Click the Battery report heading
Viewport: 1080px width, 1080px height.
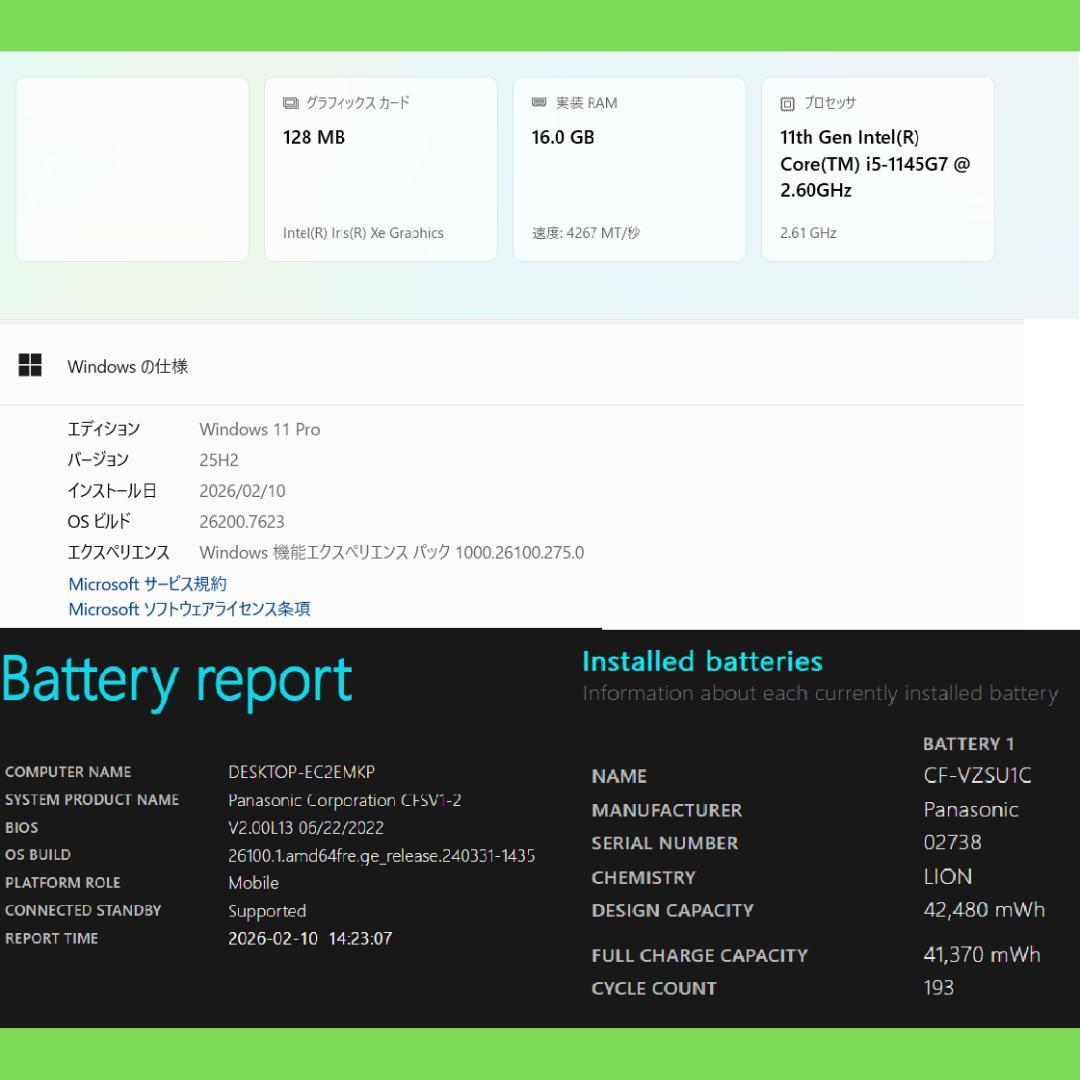177,681
